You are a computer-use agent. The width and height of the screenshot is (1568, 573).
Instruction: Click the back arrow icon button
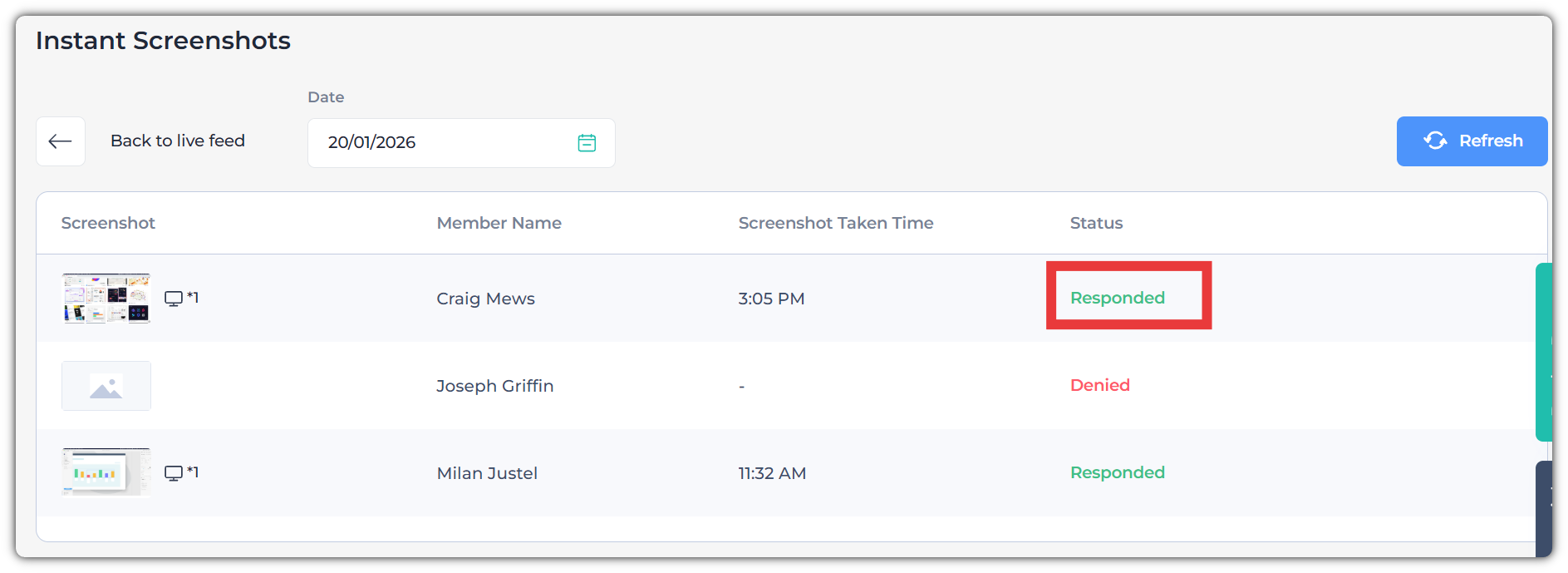(61, 141)
